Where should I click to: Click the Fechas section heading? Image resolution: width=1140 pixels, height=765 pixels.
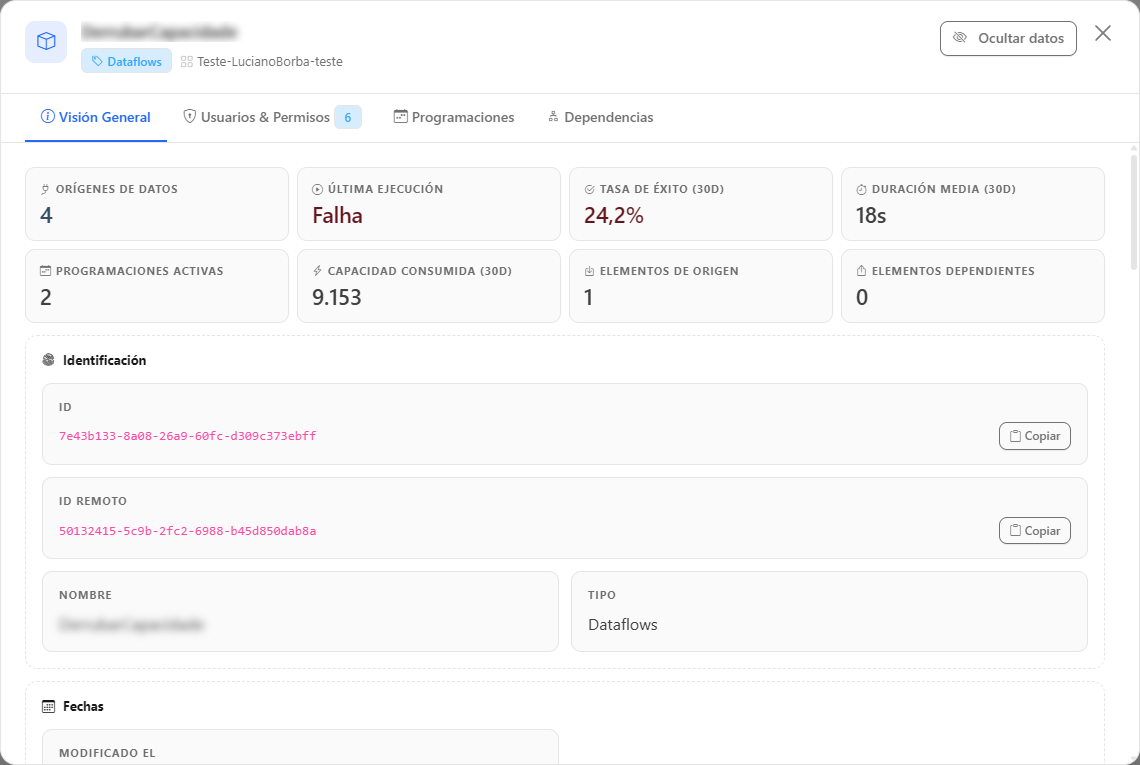pyautogui.click(x=84, y=706)
